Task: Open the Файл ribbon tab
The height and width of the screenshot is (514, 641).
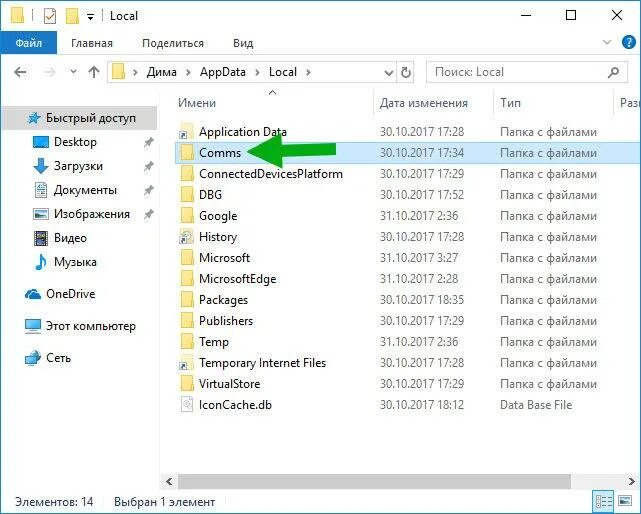Action: [x=29, y=43]
